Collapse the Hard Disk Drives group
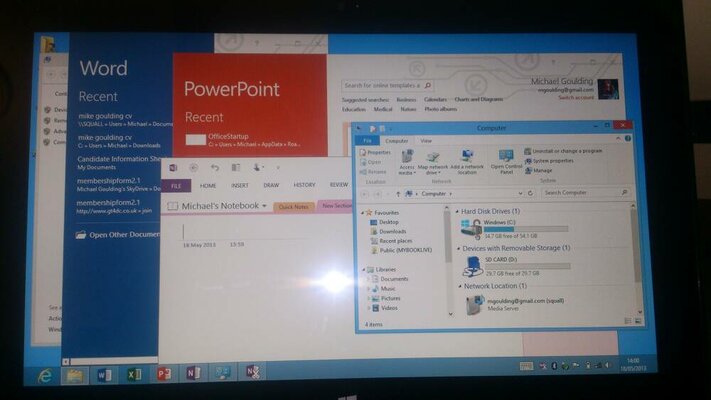 click(456, 212)
